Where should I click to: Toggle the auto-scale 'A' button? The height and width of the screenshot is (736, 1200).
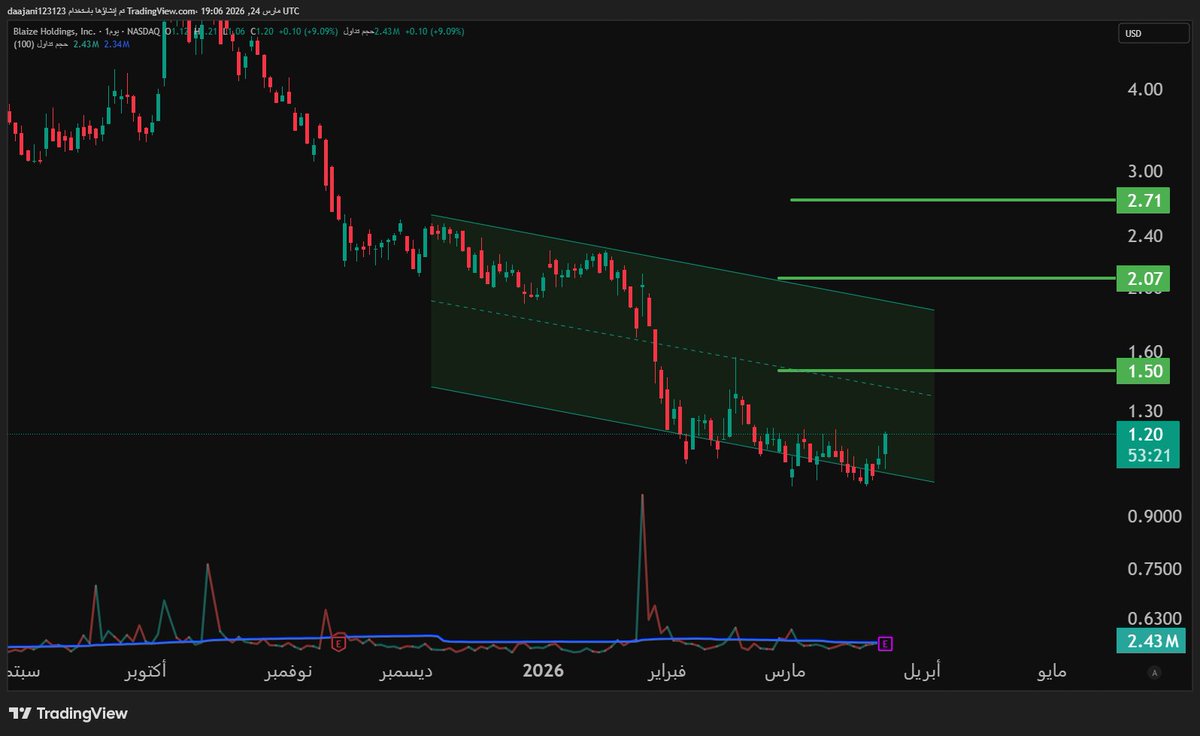[1155, 672]
